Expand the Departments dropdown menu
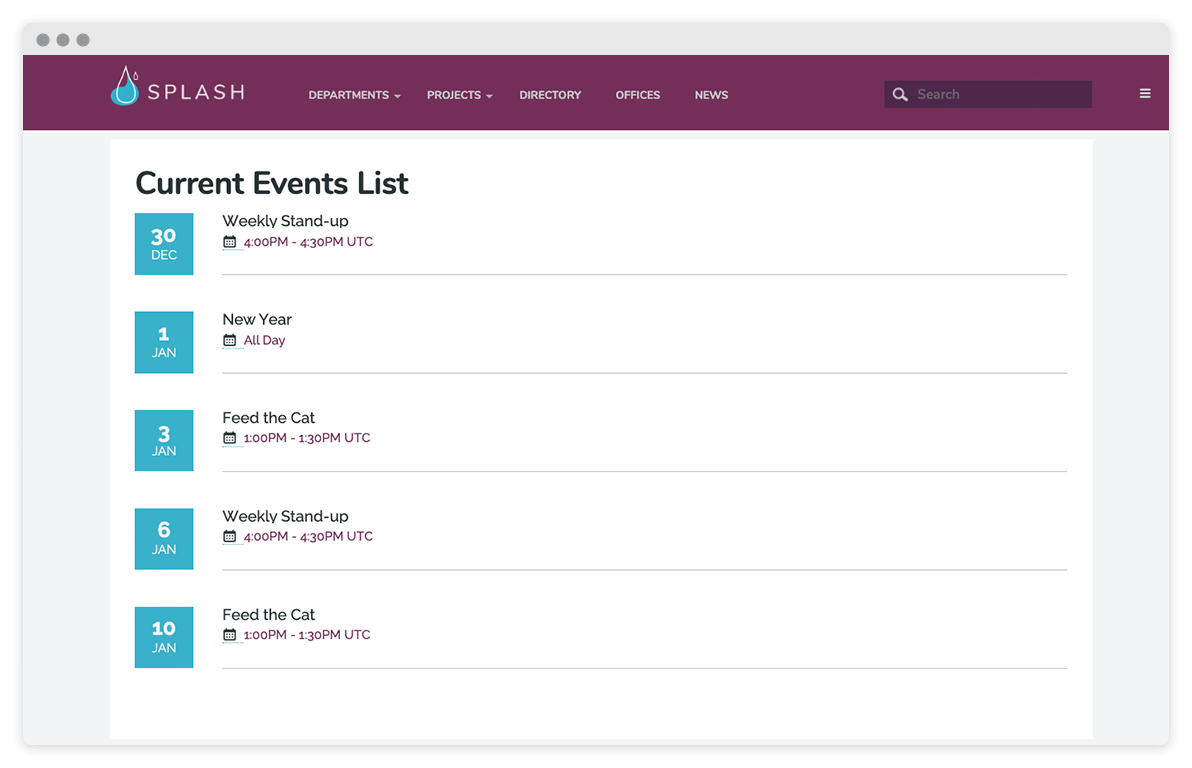 [354, 96]
